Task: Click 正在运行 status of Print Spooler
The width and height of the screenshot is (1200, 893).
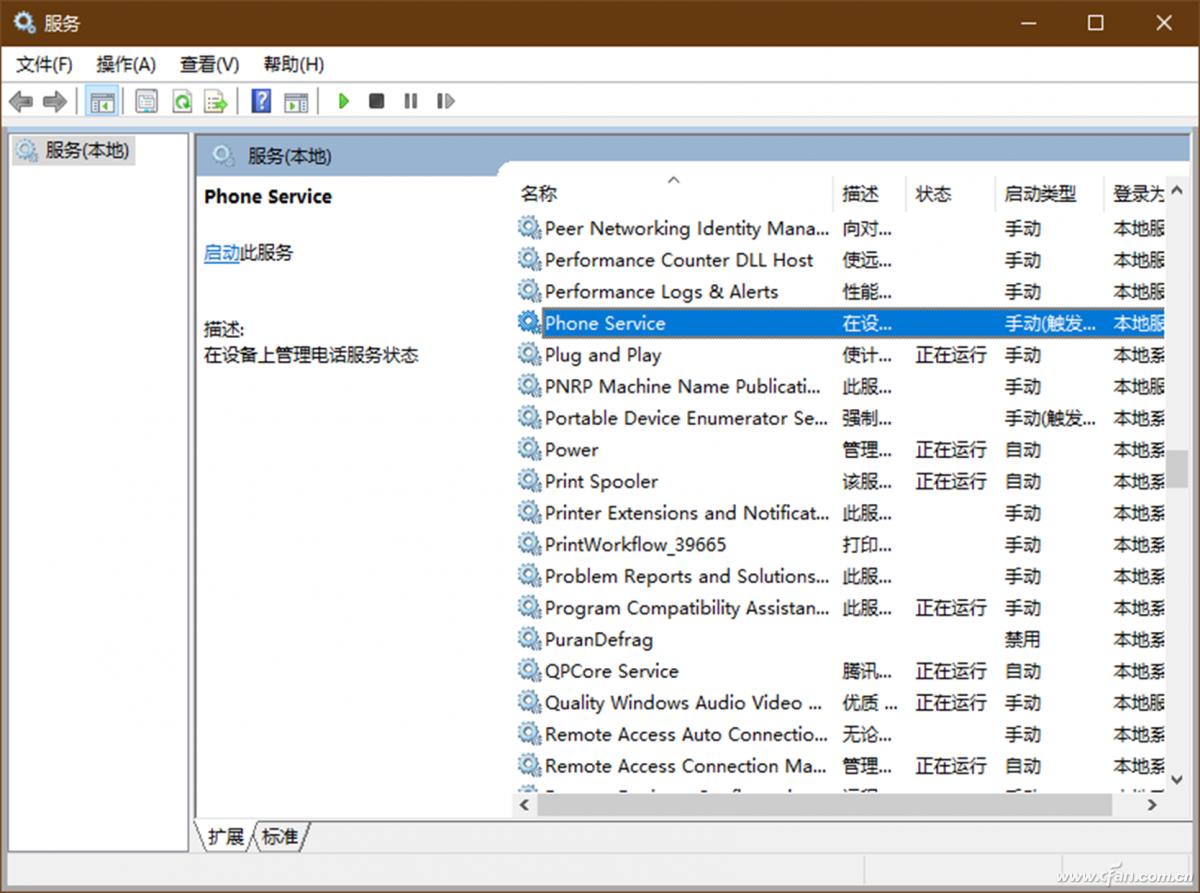Action: click(951, 481)
